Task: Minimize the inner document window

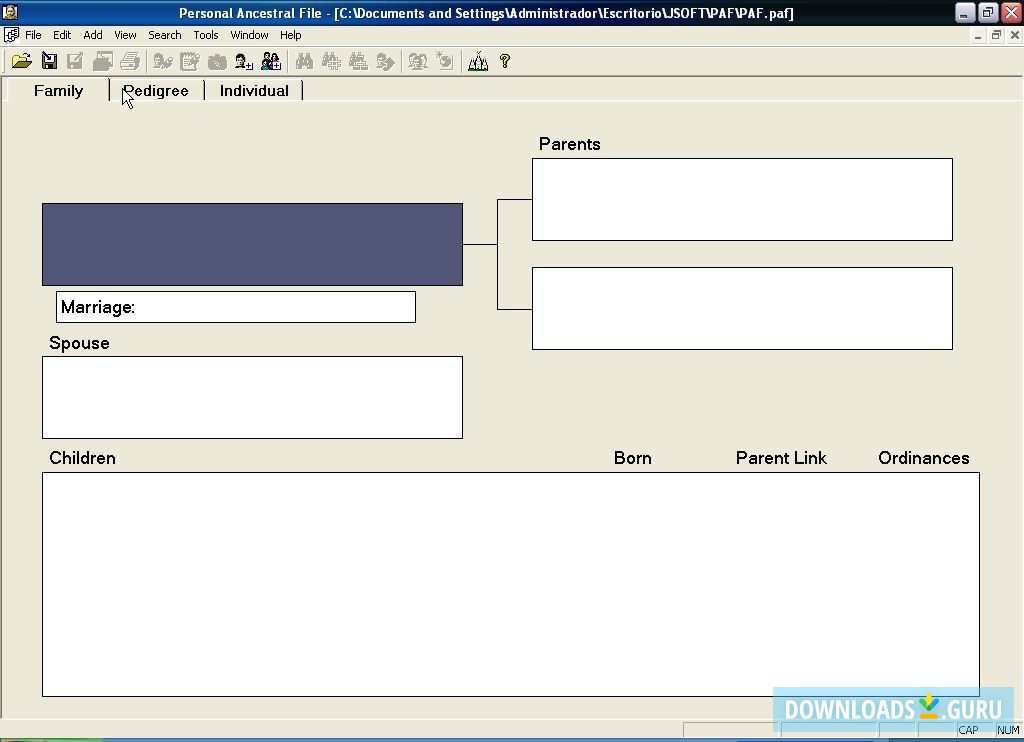Action: pos(978,35)
